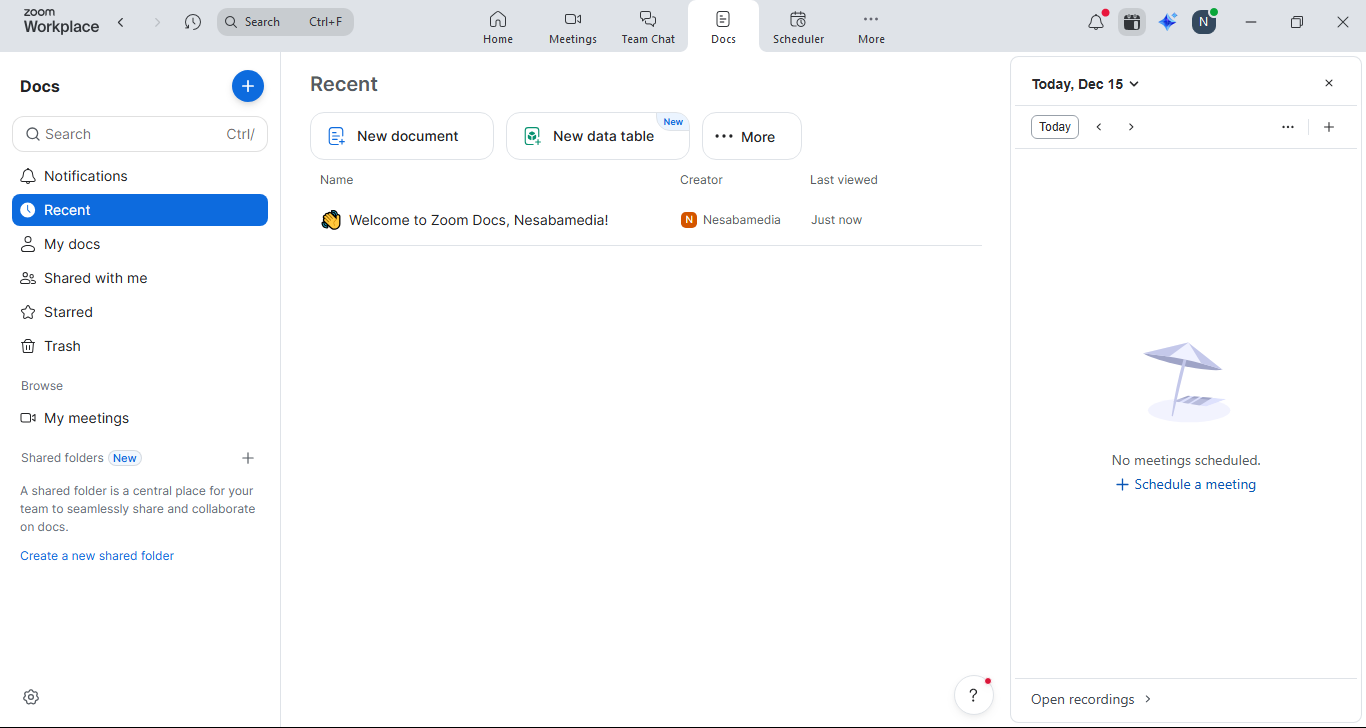
Task: Open Starred docs in the sidebar
Action: pyautogui.click(x=68, y=312)
